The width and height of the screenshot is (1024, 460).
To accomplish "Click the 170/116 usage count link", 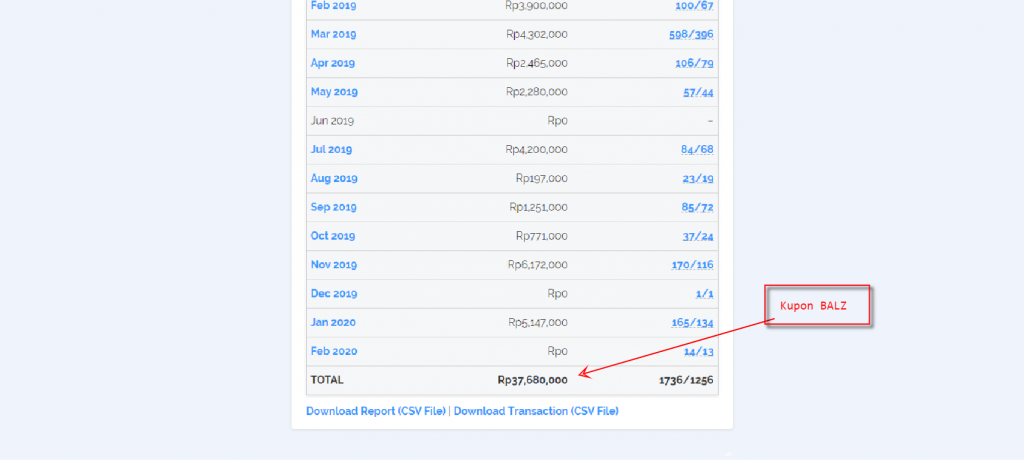I will point(692,265).
